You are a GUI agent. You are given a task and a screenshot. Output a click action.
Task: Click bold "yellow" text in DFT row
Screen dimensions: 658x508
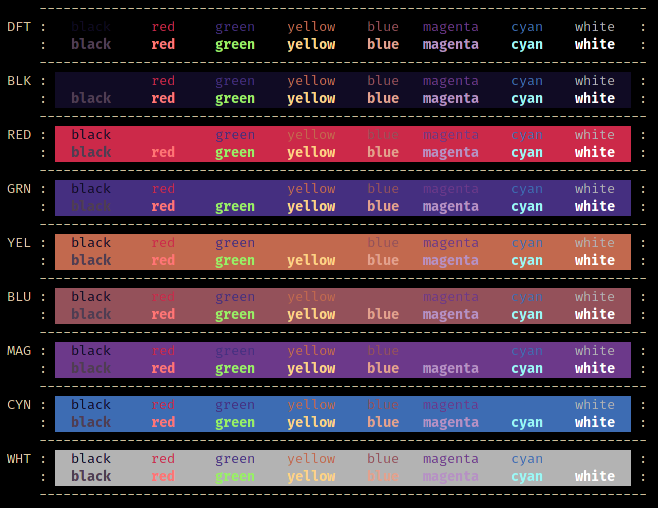[311, 45]
